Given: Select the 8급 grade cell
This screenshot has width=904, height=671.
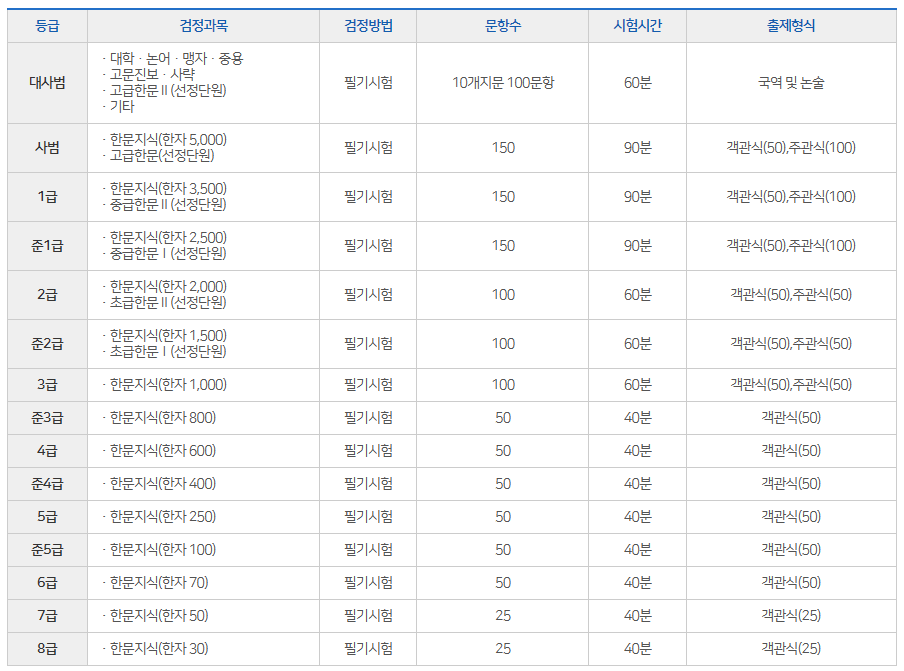Looking at the screenshot, I should tap(45, 649).
